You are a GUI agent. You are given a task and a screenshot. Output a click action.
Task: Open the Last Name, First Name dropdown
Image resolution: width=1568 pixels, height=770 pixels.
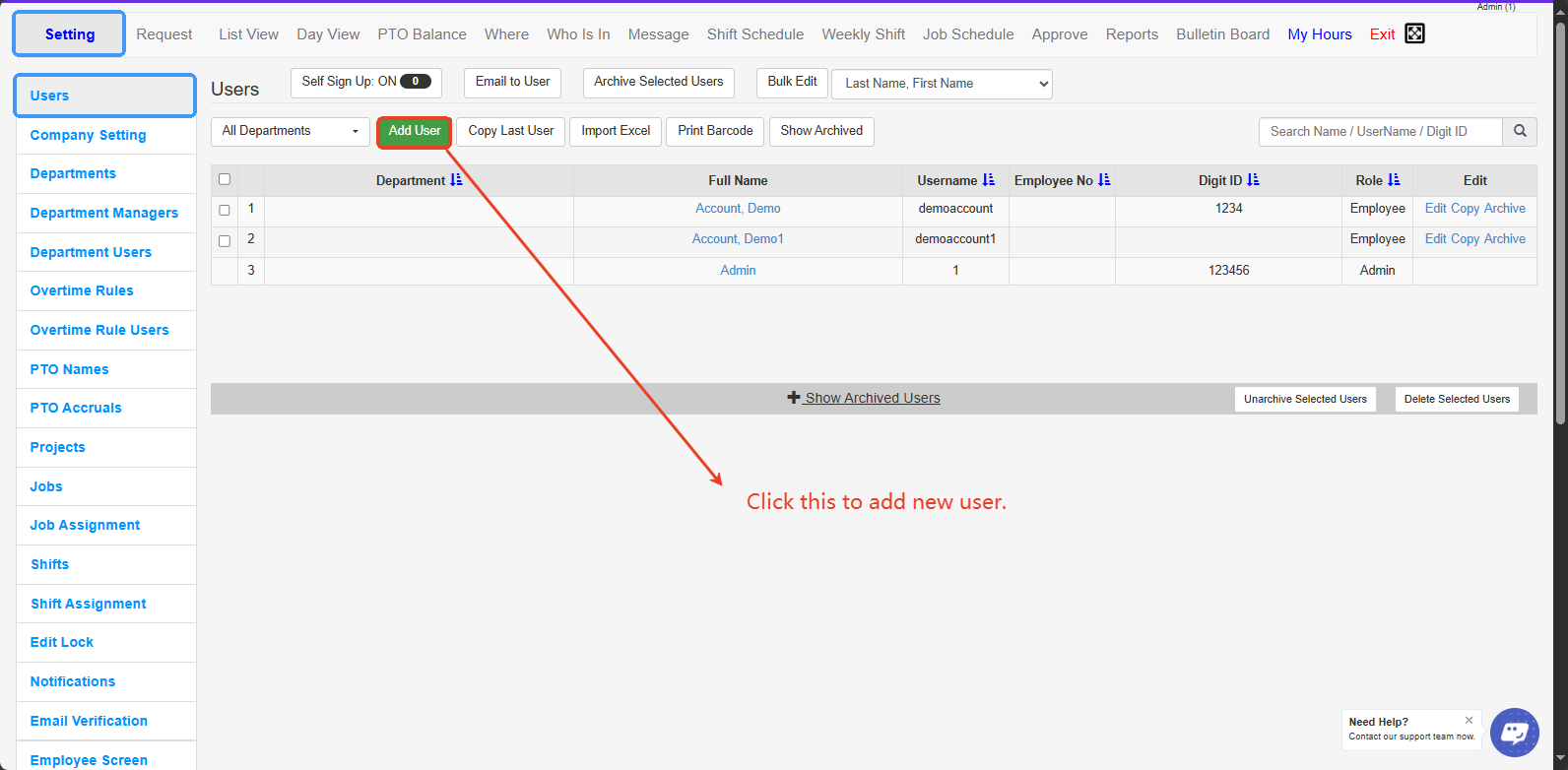point(942,84)
